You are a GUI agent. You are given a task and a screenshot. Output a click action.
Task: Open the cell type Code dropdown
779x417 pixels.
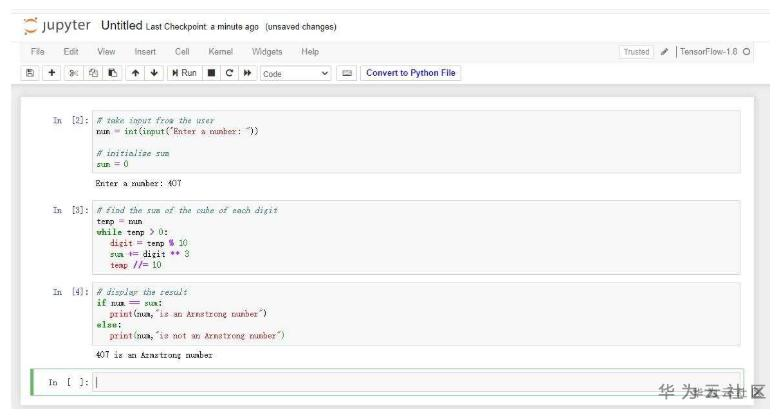tap(295, 73)
